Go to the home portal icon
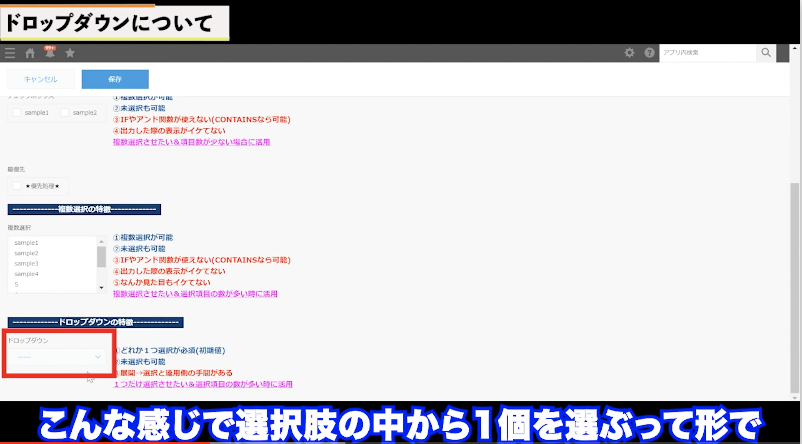The image size is (802, 444). coord(30,53)
